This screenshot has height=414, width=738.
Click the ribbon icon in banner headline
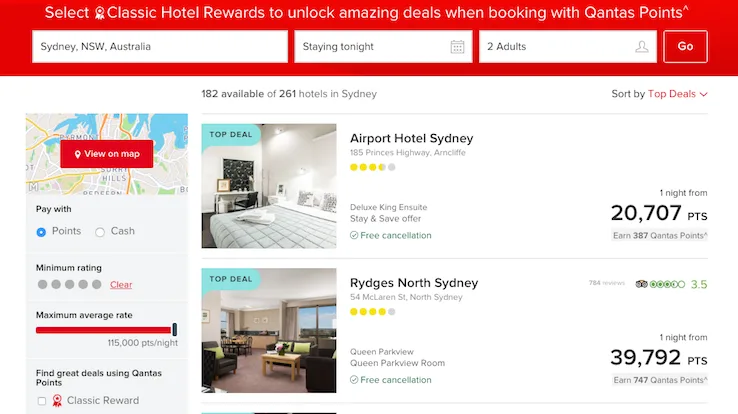click(100, 13)
